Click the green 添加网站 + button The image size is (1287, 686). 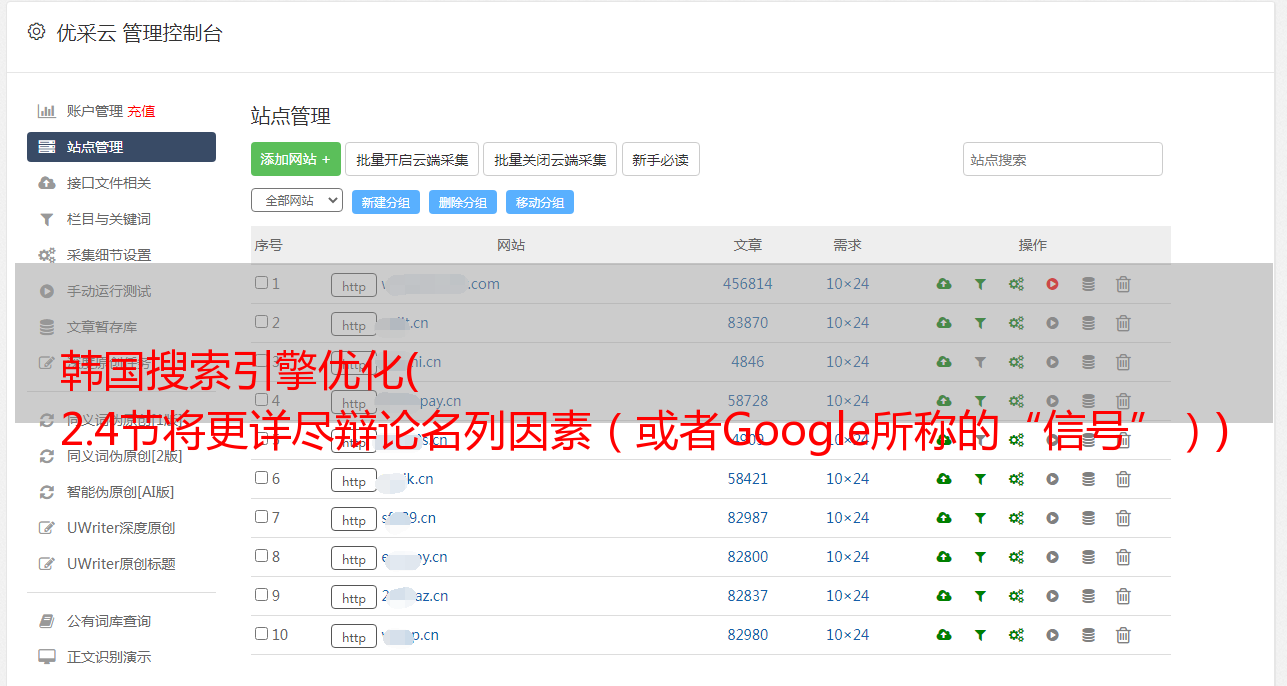click(x=296, y=159)
